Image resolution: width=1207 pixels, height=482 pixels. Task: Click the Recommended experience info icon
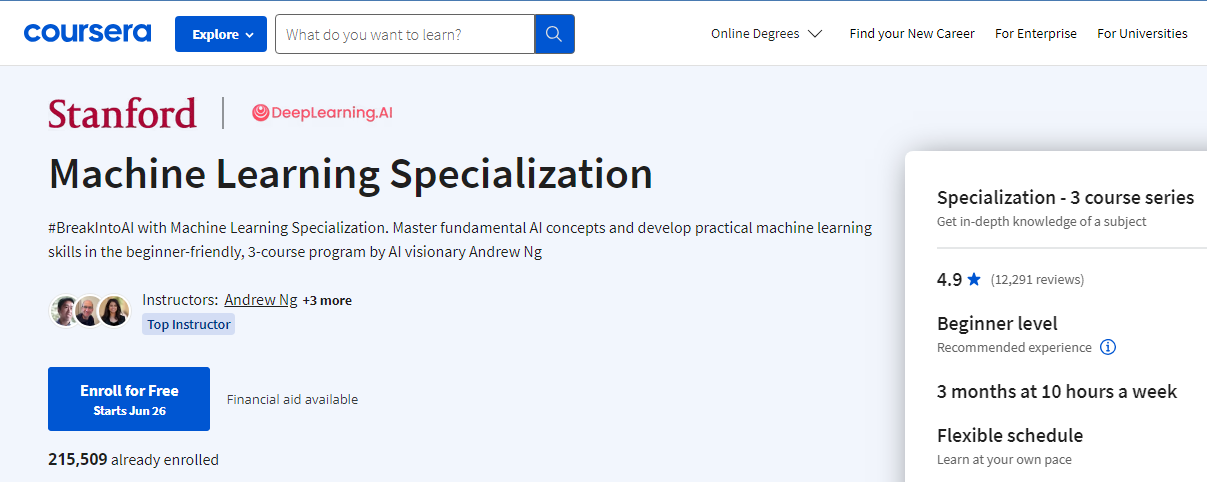pos(1107,347)
